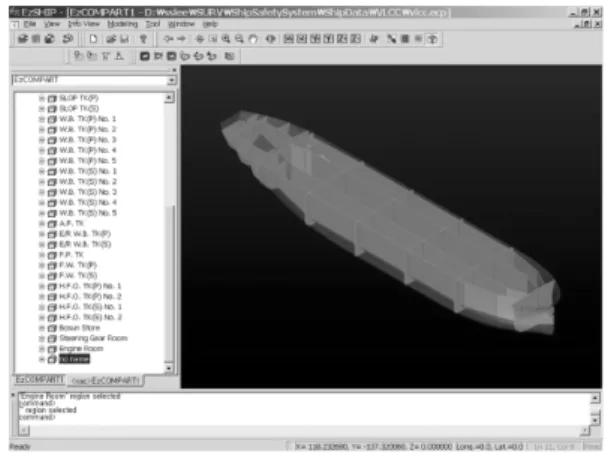Click the Zoom In magnifier icon
This screenshot has width=605, height=456.
tap(226, 39)
